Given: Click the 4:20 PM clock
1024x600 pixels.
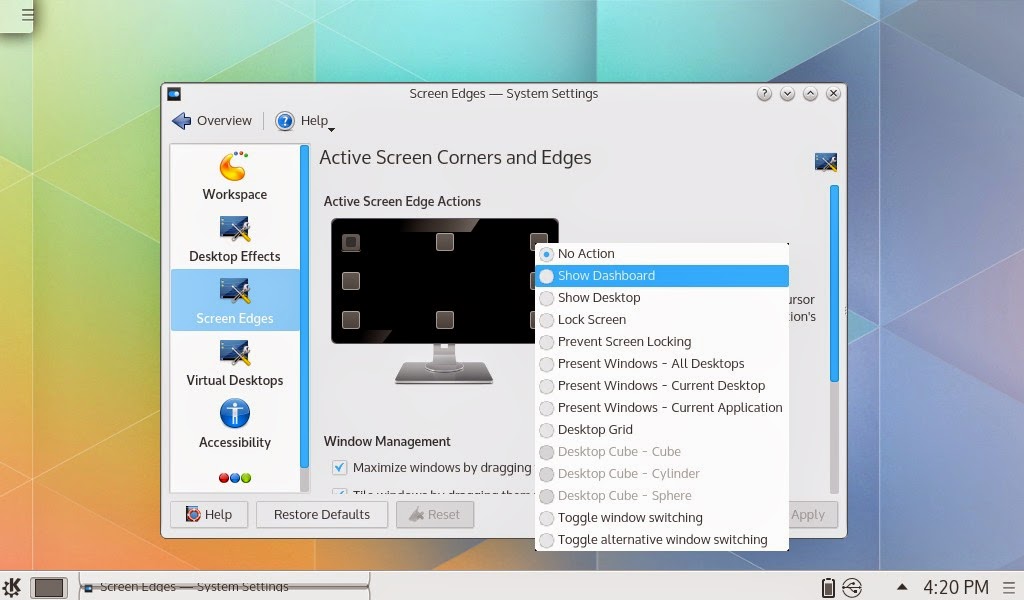Looking at the screenshot, I should point(955,588).
